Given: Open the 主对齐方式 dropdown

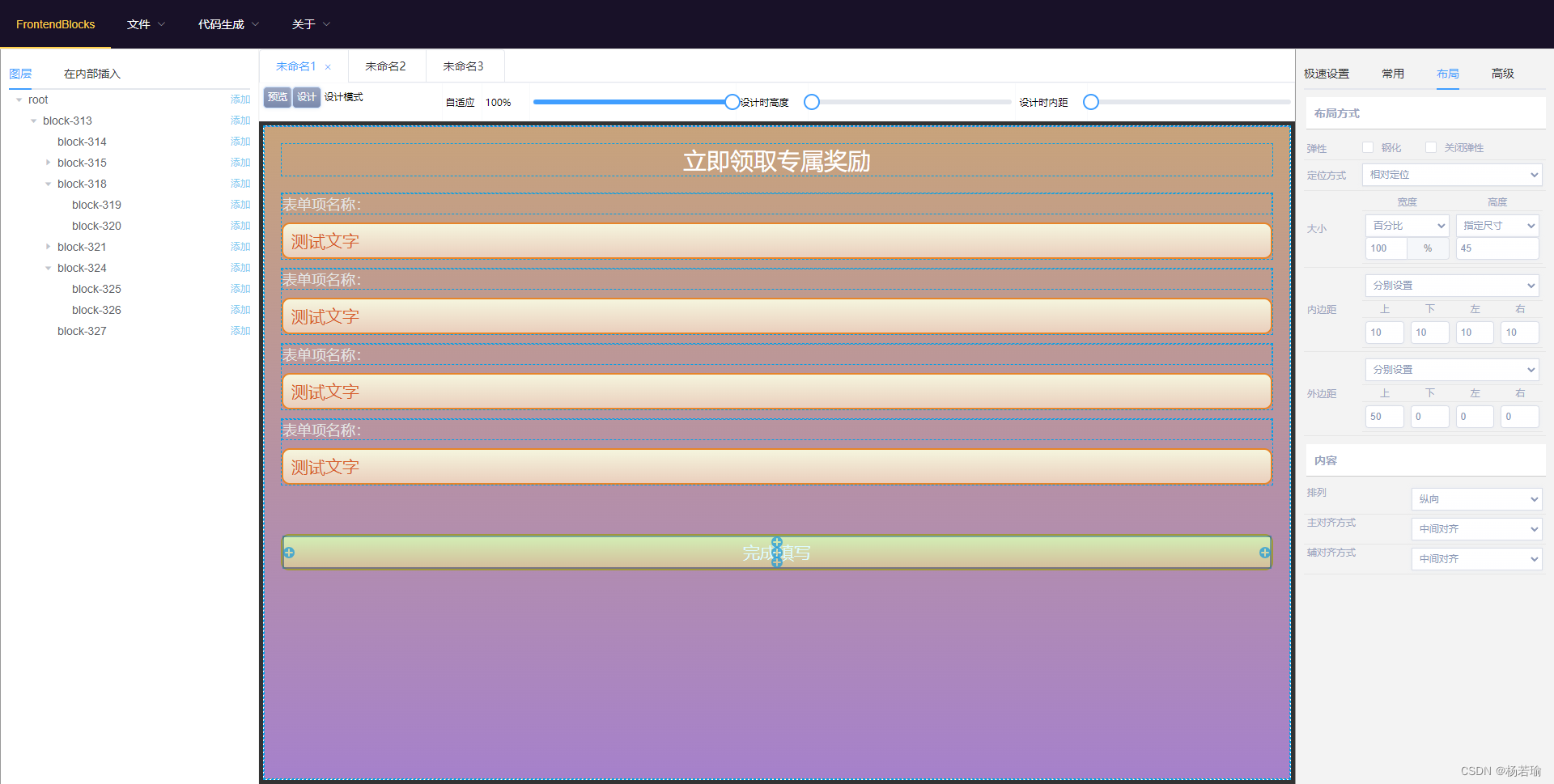Looking at the screenshot, I should click(1477, 529).
